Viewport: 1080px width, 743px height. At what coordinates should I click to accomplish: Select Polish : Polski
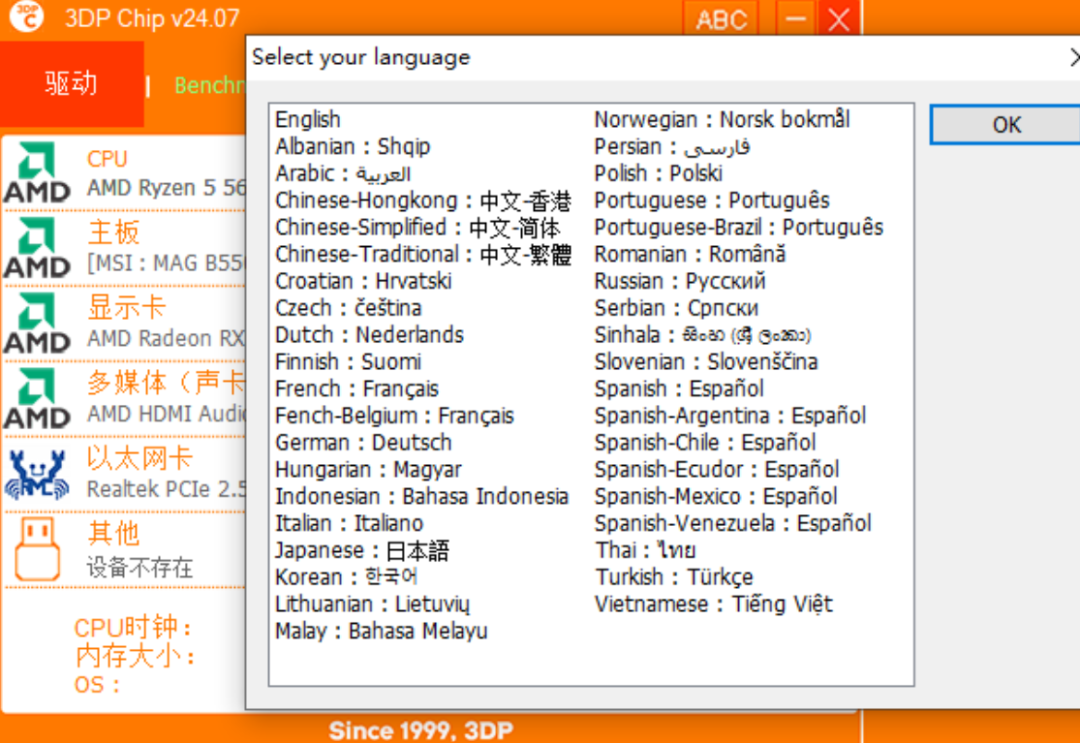point(658,174)
